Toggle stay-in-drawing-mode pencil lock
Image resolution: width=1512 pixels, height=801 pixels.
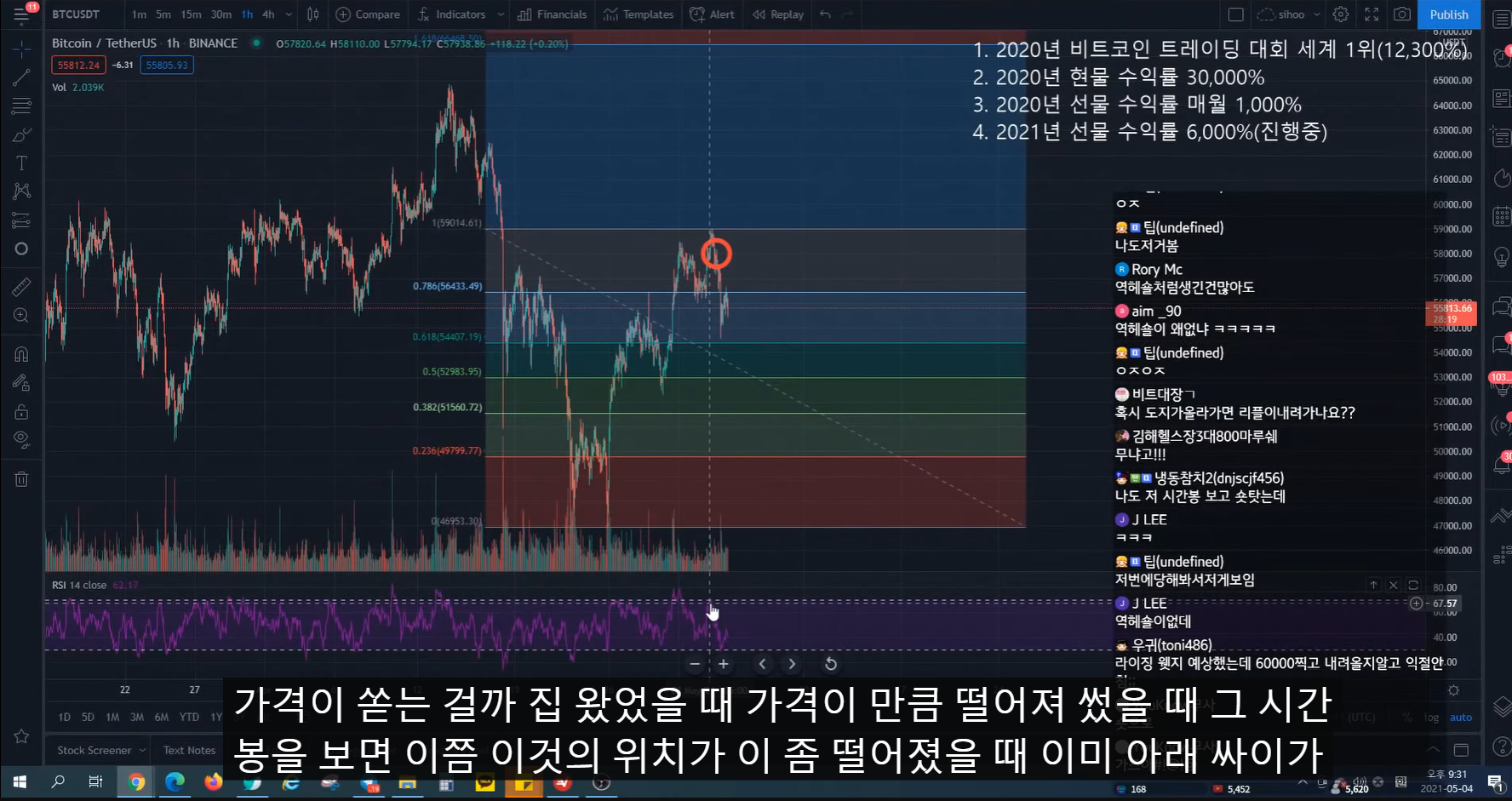pos(21,383)
